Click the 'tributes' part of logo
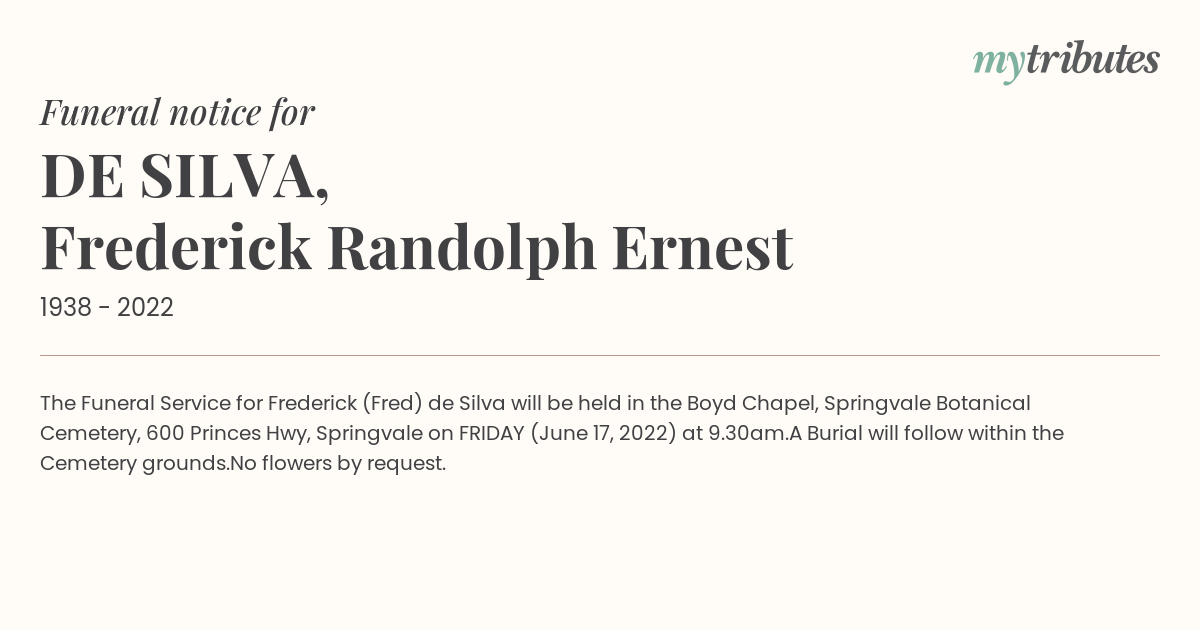 click(x=1093, y=59)
